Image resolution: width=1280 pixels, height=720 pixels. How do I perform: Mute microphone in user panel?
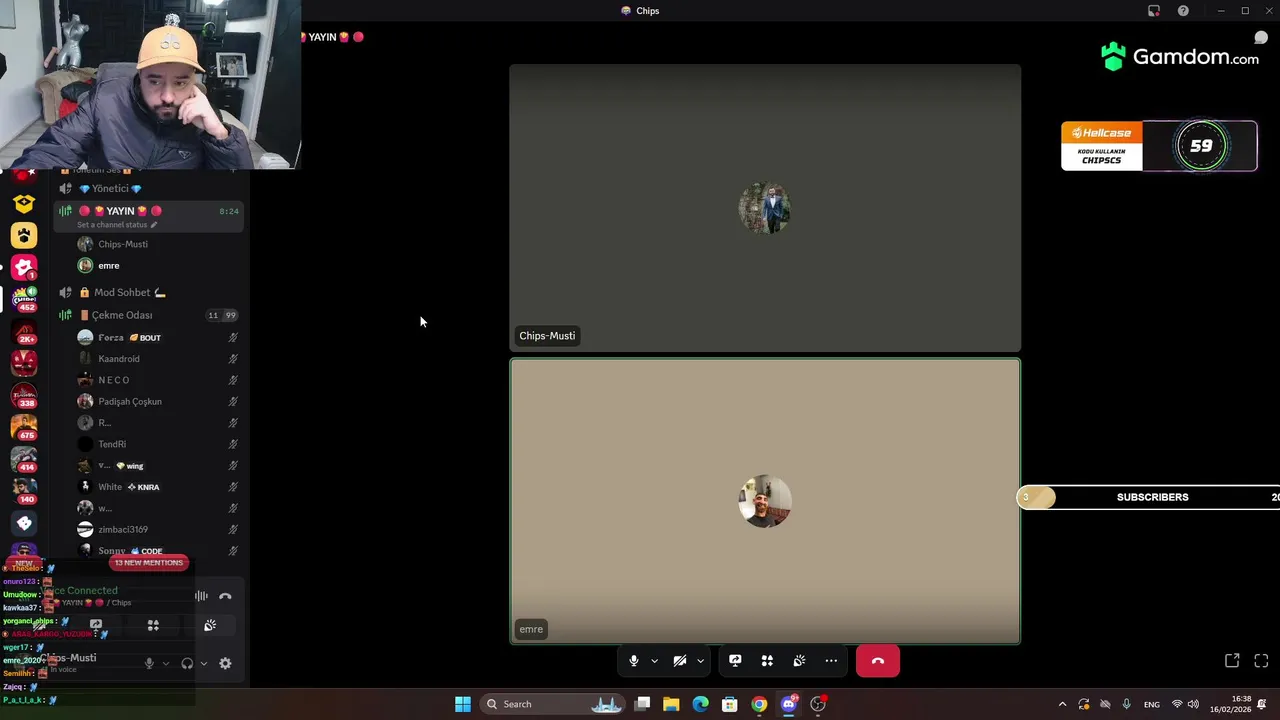[149, 663]
